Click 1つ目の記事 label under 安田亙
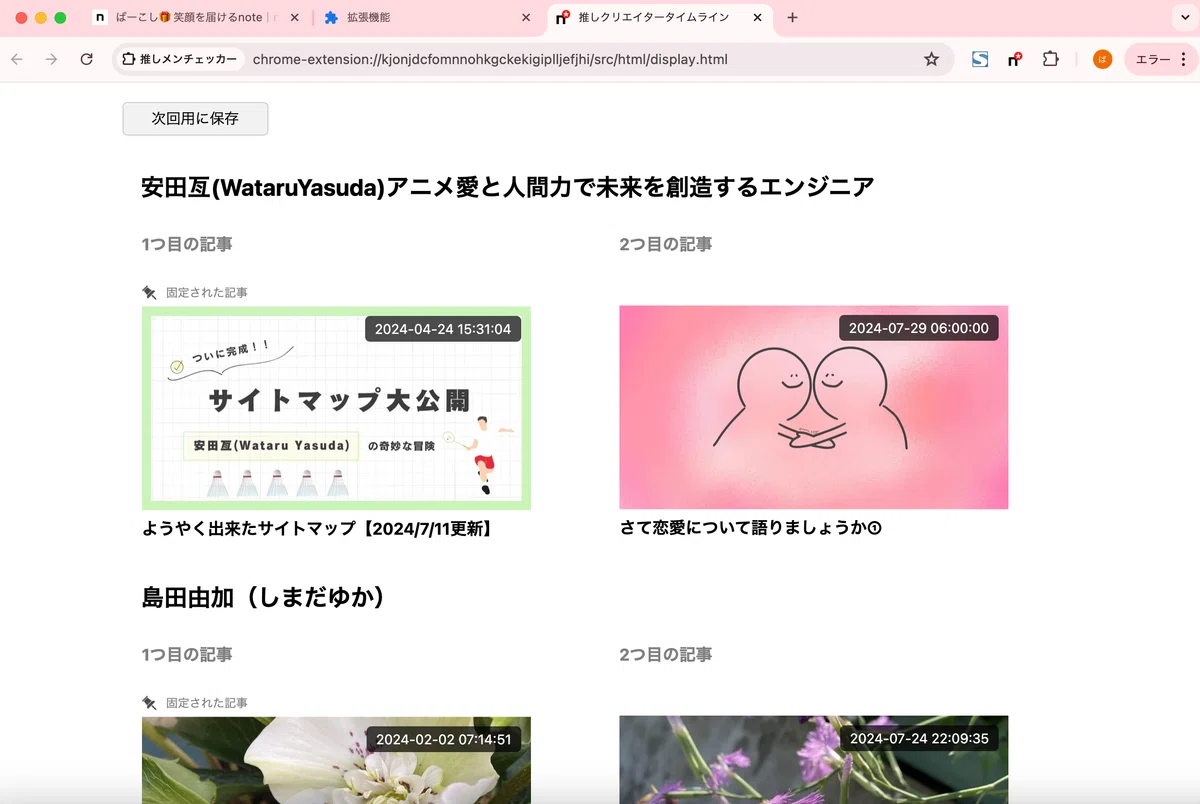 (187, 244)
